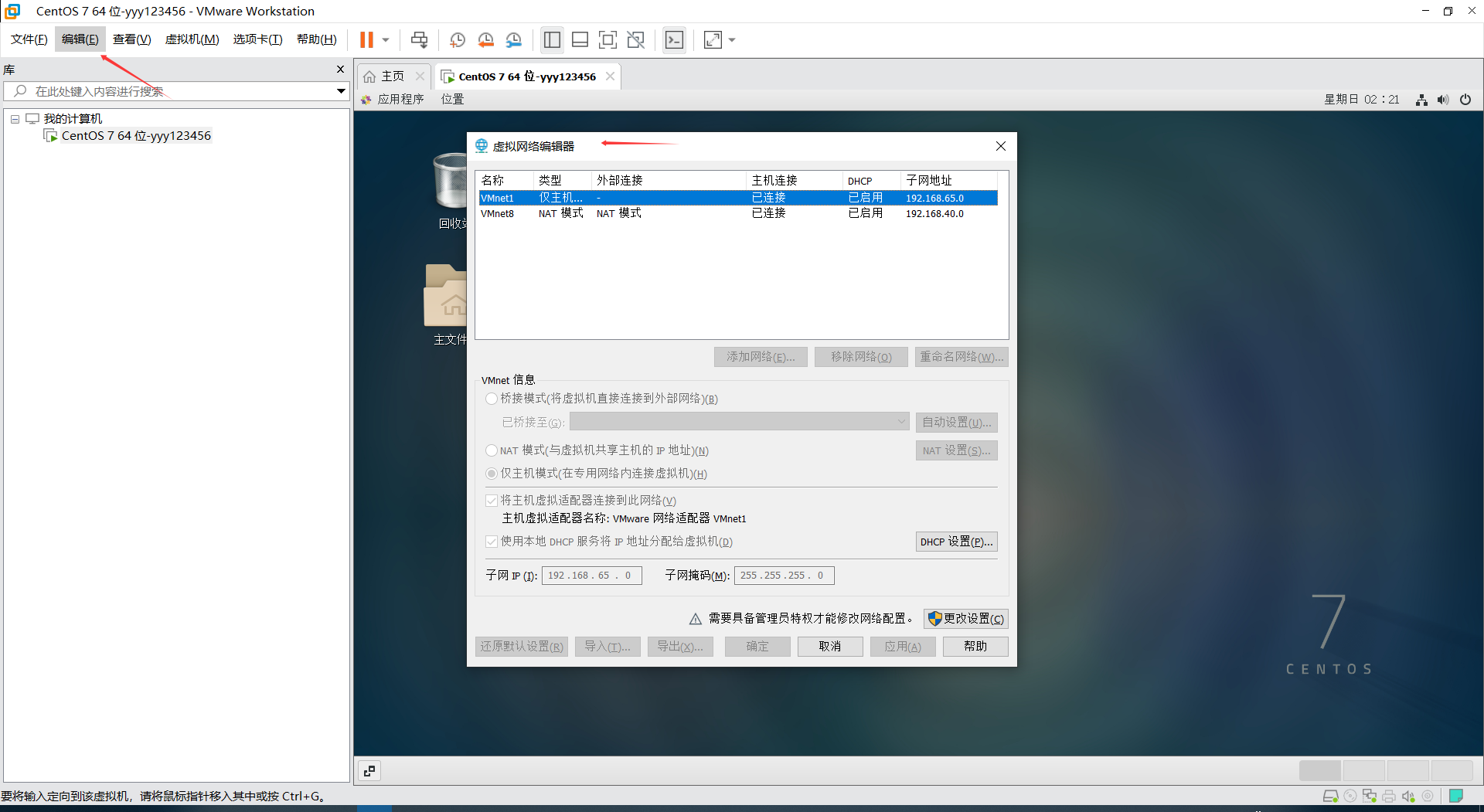Select the 桥接模式 radio button
Viewport: 1484px width, 812px height.
[492, 399]
